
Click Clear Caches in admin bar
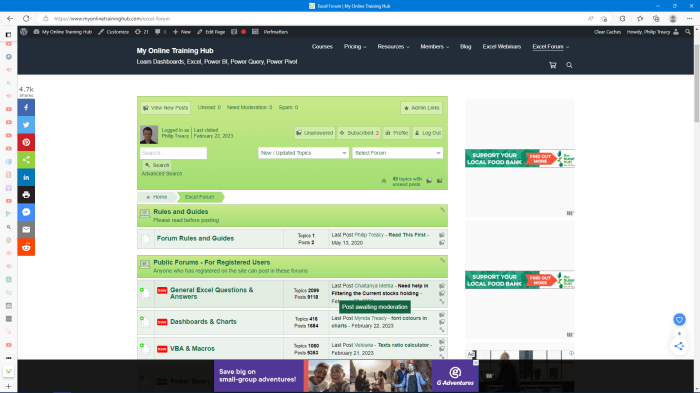[607, 32]
